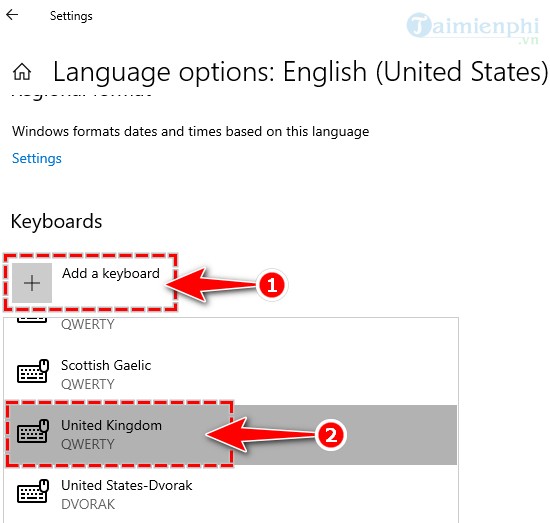Screen dimensions: 550x523
Task: Choose United Kingdom QWERTY from the list
Action: [231, 435]
